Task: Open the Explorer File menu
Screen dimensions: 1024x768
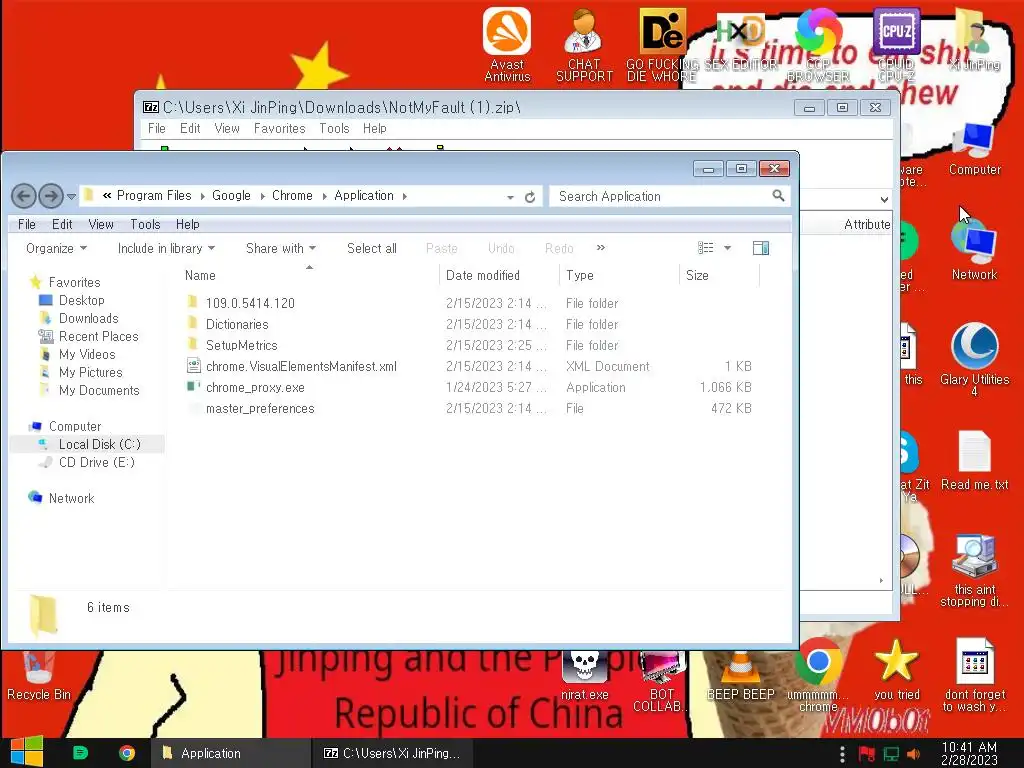Action: (27, 224)
